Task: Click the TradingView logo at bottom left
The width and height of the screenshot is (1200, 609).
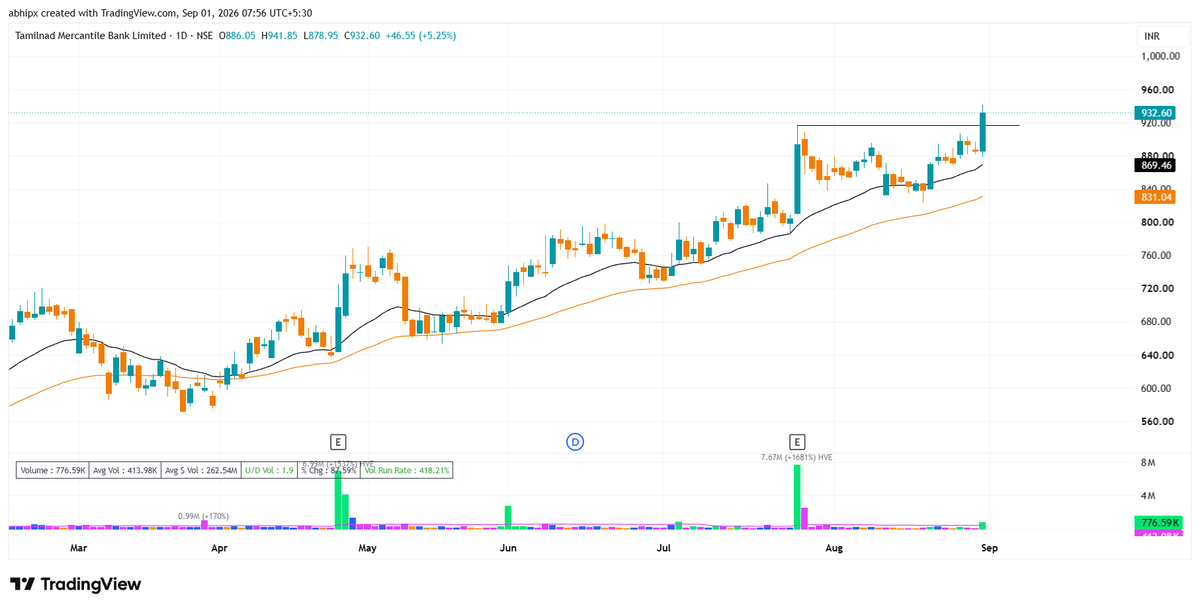Action: tap(76, 584)
